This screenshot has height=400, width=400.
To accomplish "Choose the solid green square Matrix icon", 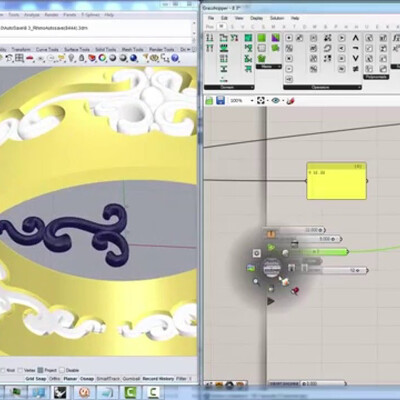I will (x=262, y=38).
